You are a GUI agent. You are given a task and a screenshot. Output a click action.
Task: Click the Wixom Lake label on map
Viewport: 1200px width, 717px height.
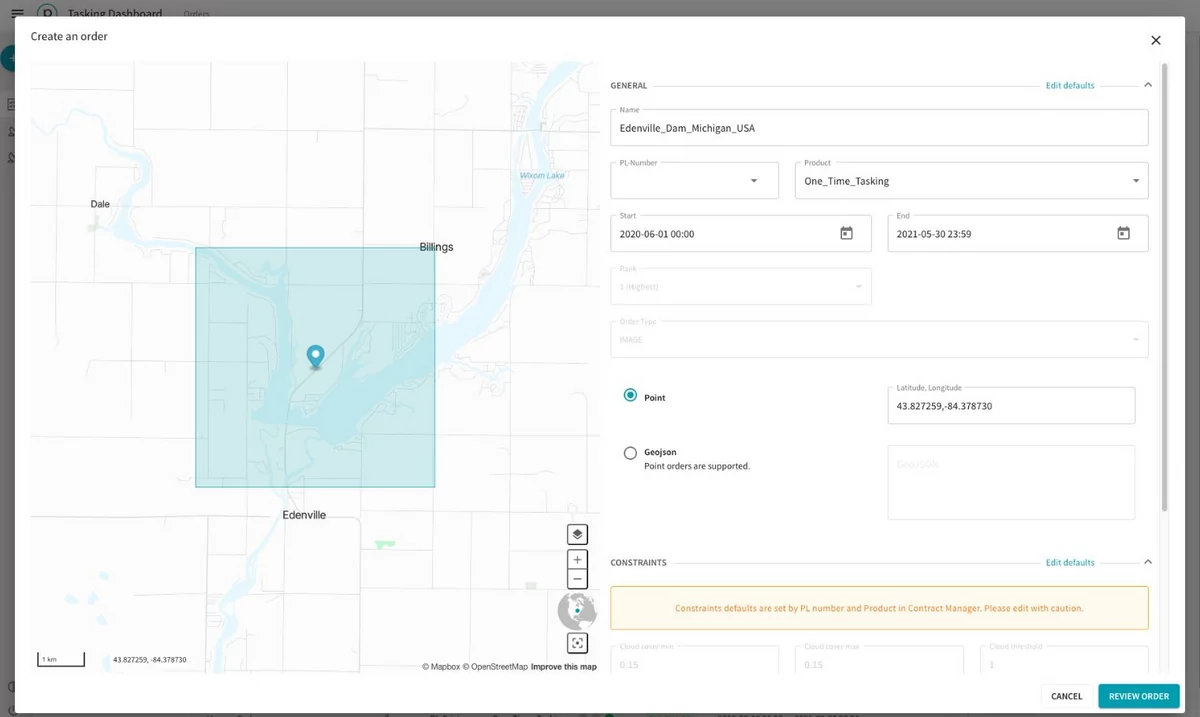[x=542, y=176]
